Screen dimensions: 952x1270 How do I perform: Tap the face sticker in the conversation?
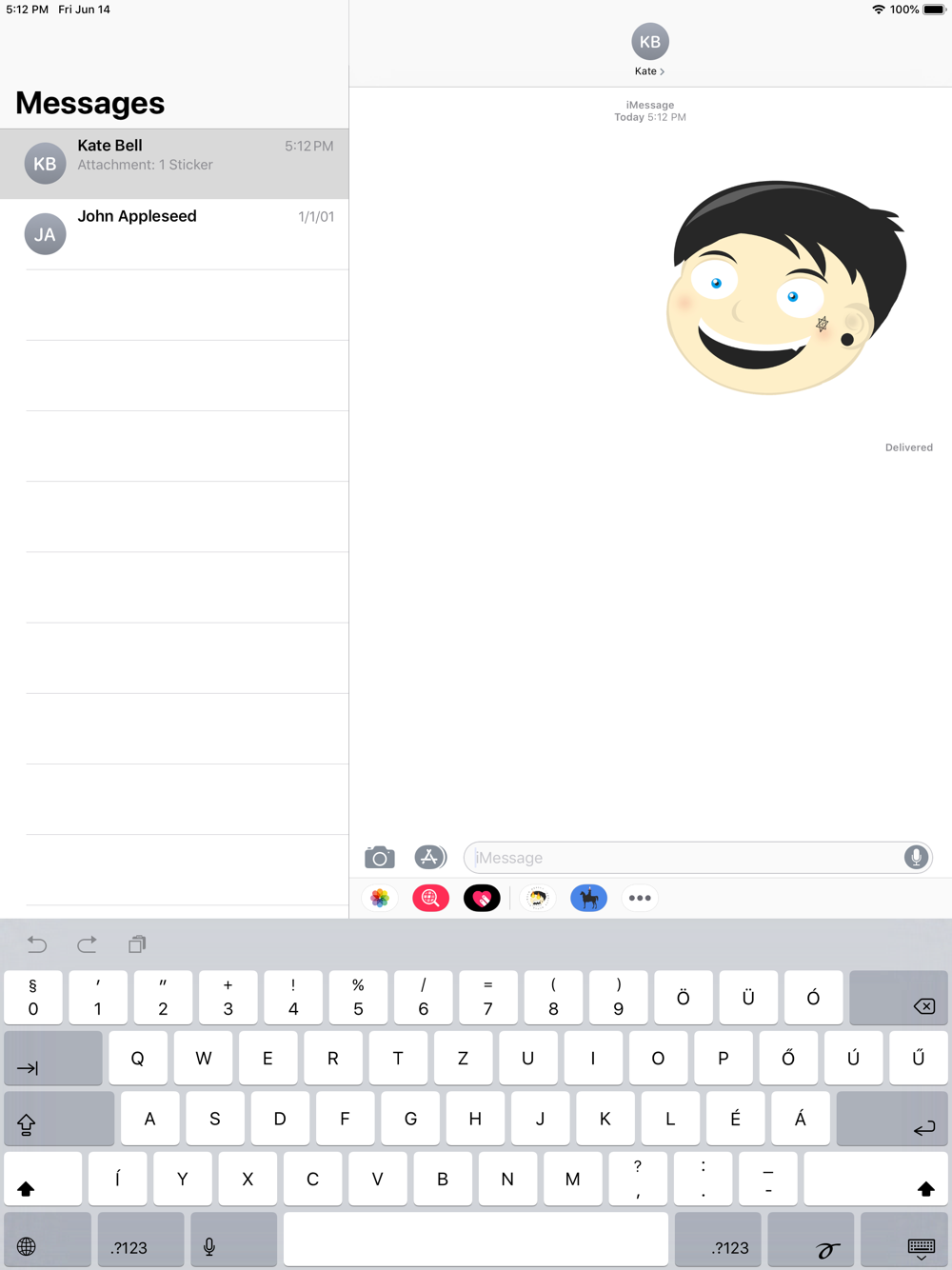tap(786, 287)
